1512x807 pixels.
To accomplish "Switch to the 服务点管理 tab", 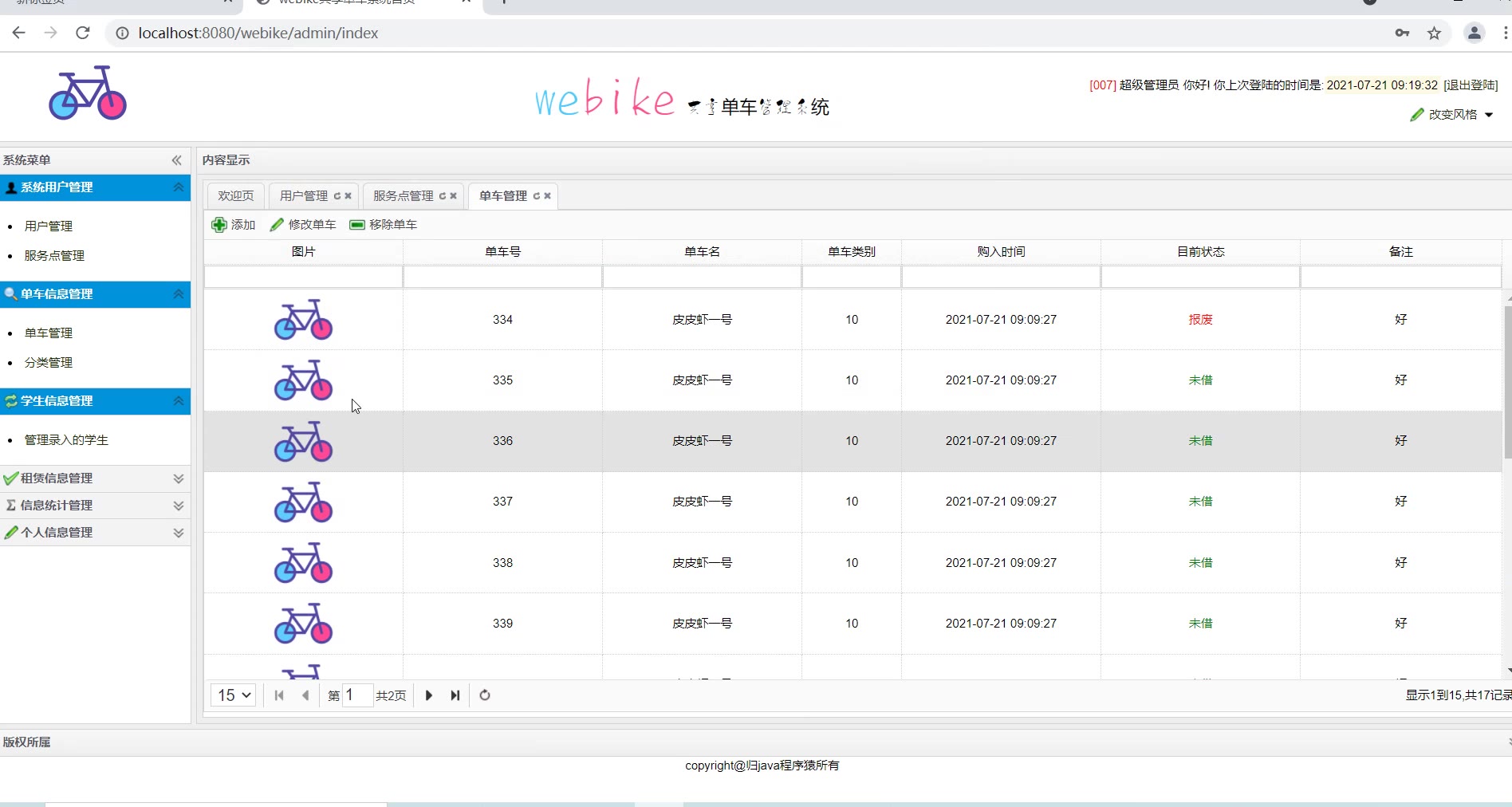I will coord(404,196).
